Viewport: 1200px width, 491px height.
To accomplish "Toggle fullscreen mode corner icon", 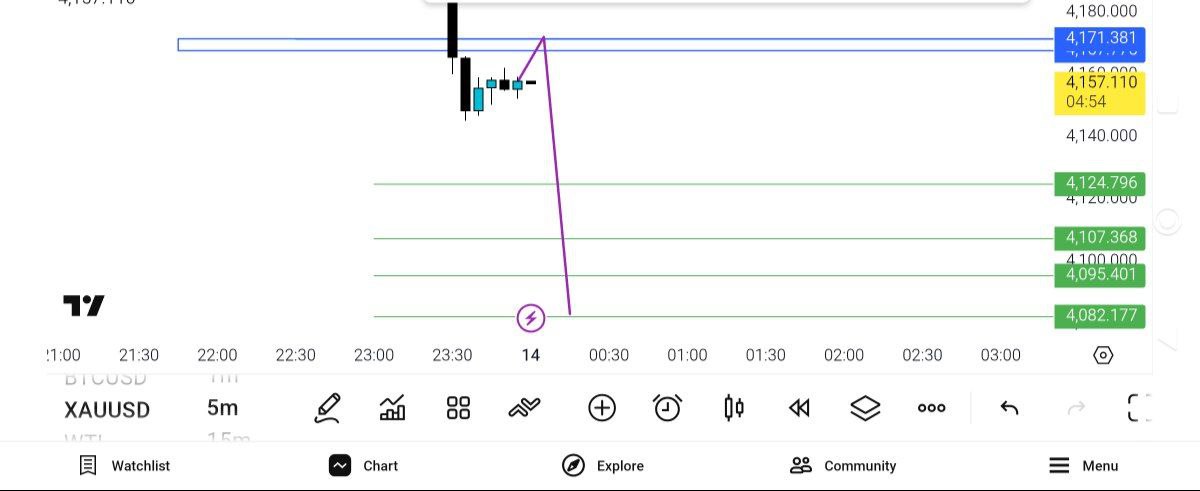I will [1139, 408].
